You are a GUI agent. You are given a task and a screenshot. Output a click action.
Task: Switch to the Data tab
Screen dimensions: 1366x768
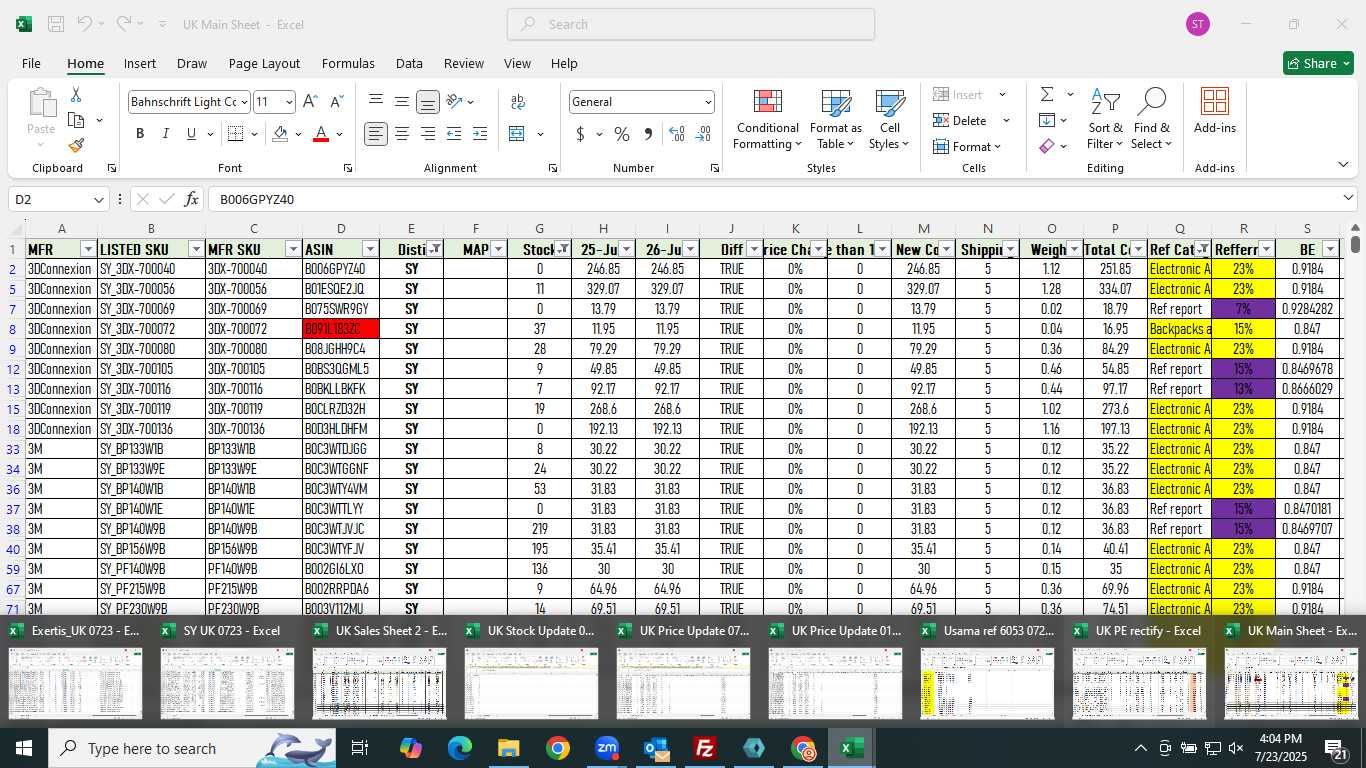coord(409,63)
